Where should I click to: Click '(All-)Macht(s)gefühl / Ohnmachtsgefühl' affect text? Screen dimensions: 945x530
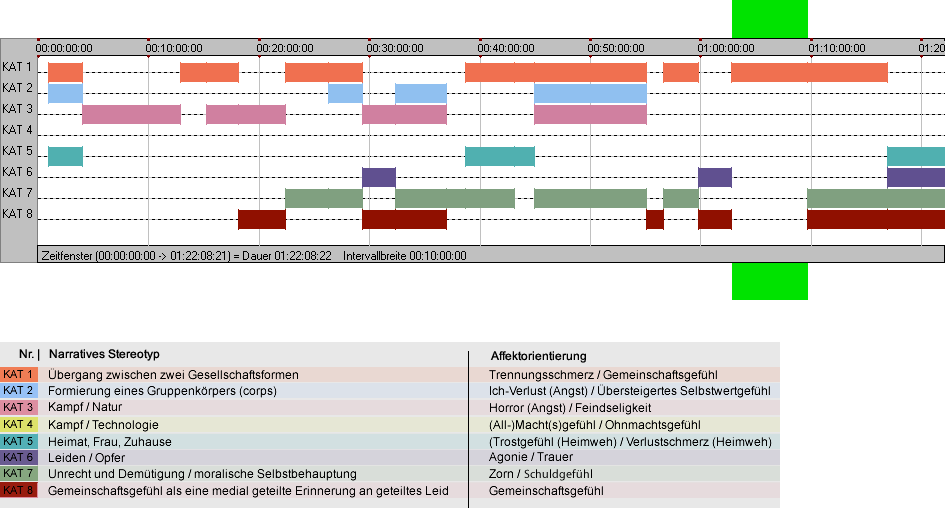click(x=594, y=424)
